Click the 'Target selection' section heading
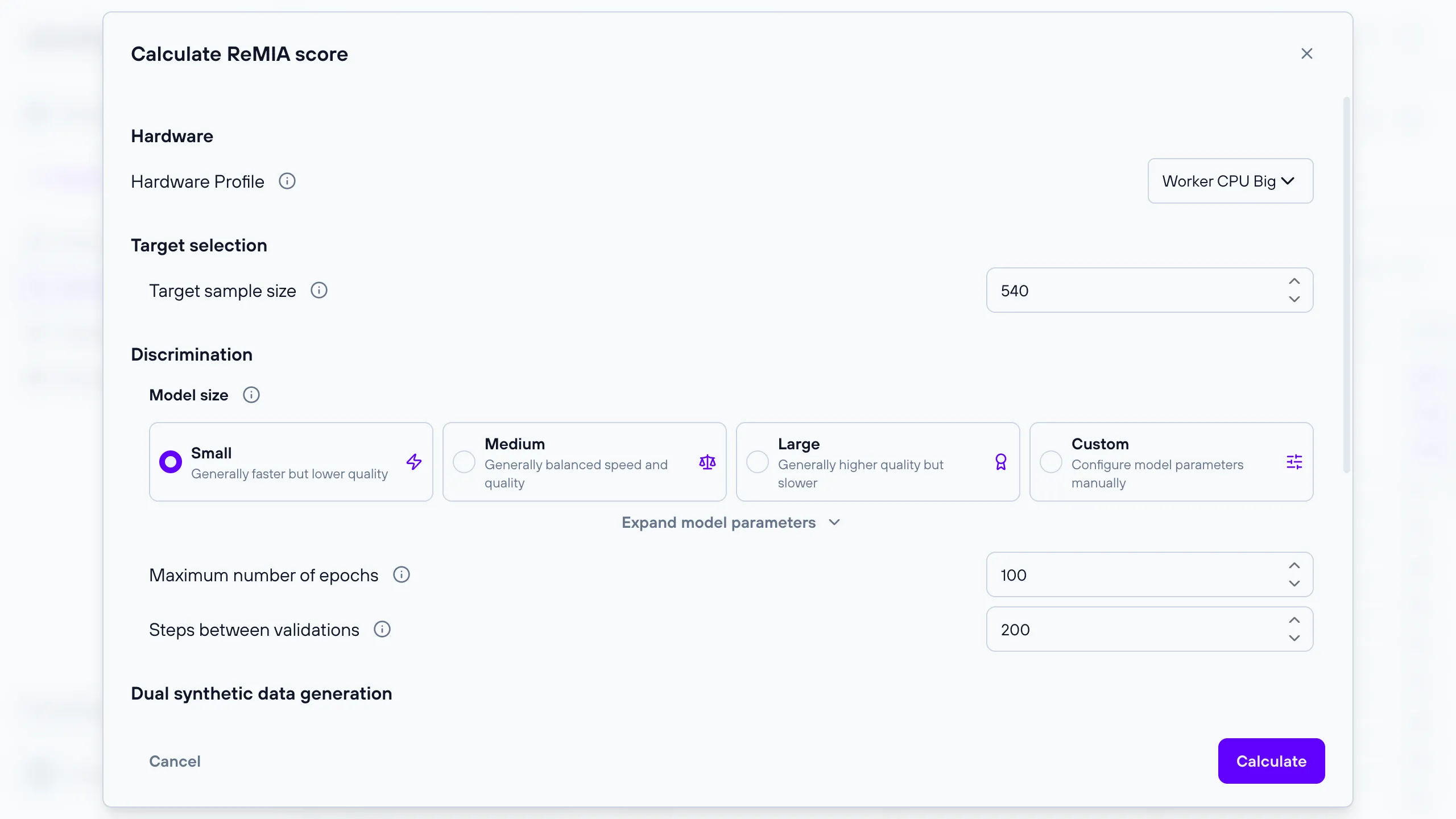 click(199, 245)
